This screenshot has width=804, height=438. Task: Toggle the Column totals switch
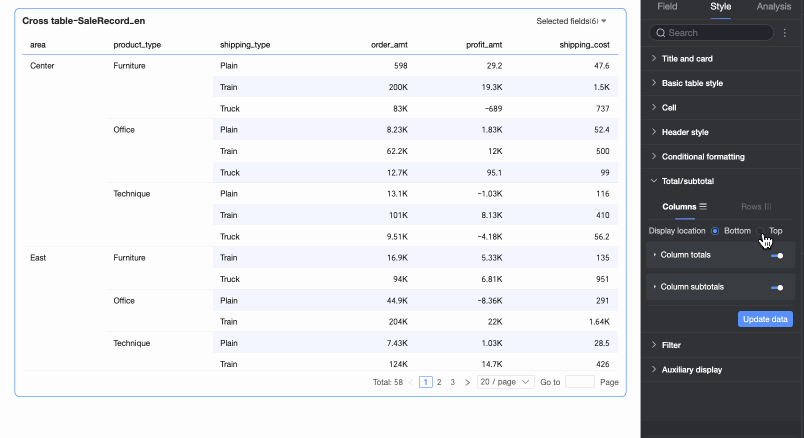[776, 255]
